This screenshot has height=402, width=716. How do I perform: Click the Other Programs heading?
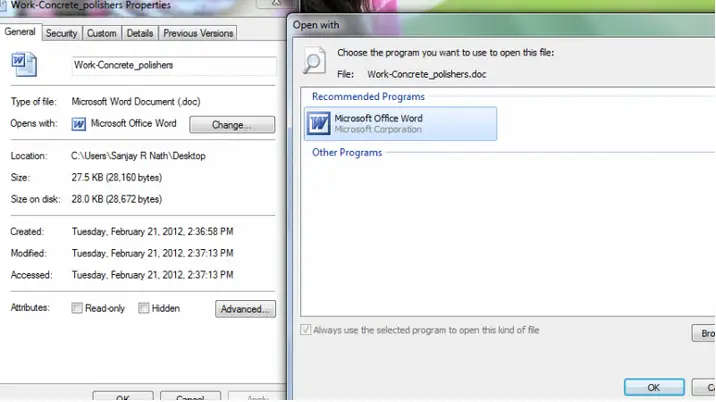coord(347,153)
